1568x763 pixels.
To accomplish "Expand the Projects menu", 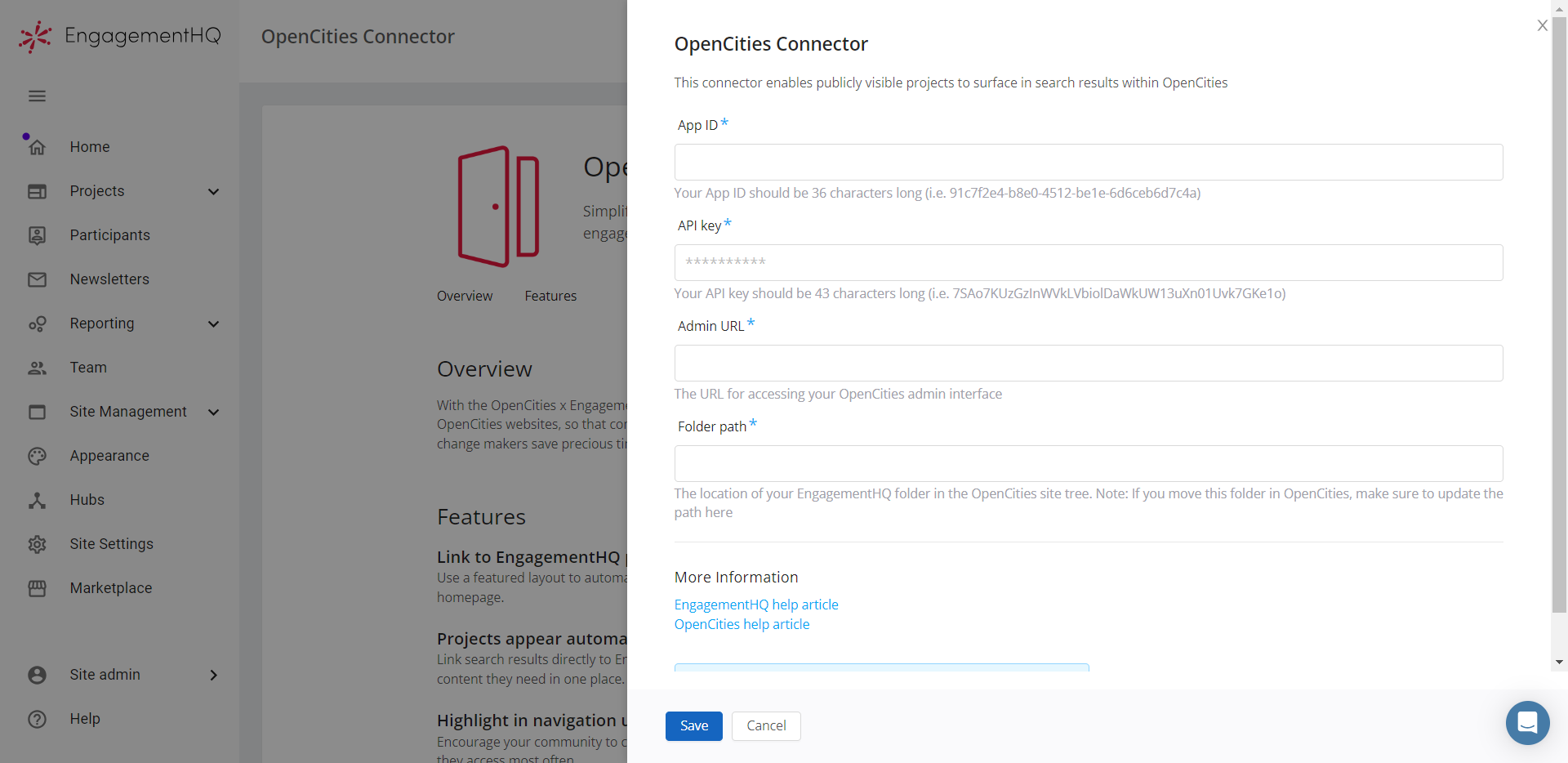I will [x=213, y=191].
